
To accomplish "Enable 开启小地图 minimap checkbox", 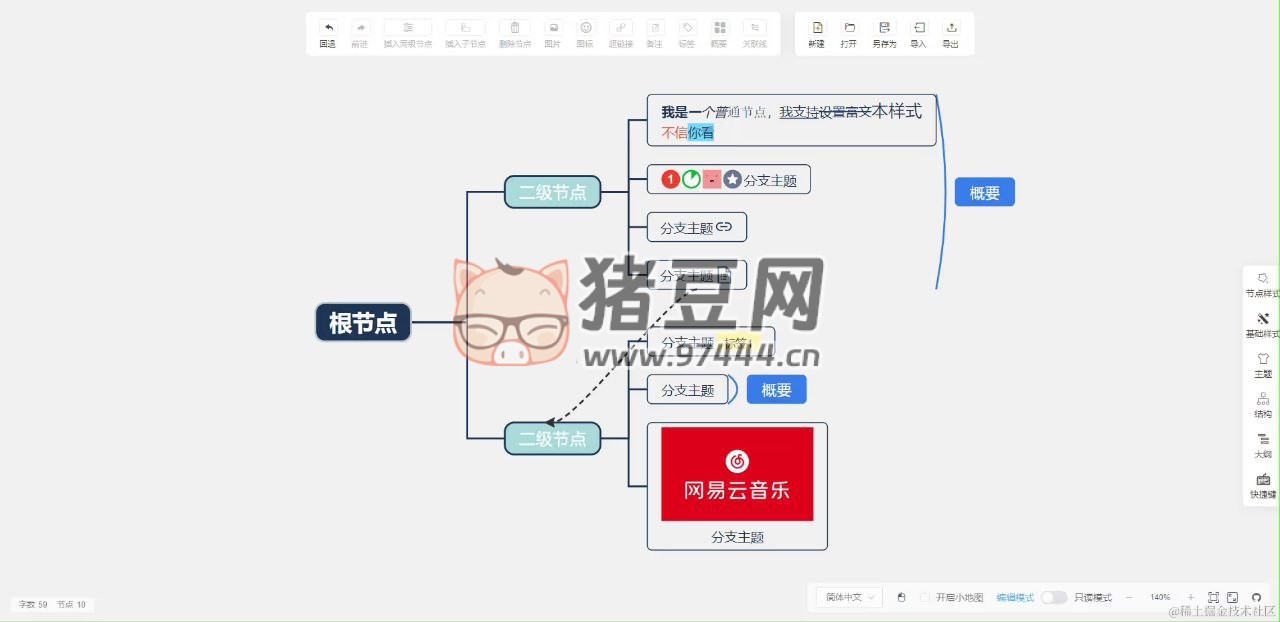I will click(925, 596).
